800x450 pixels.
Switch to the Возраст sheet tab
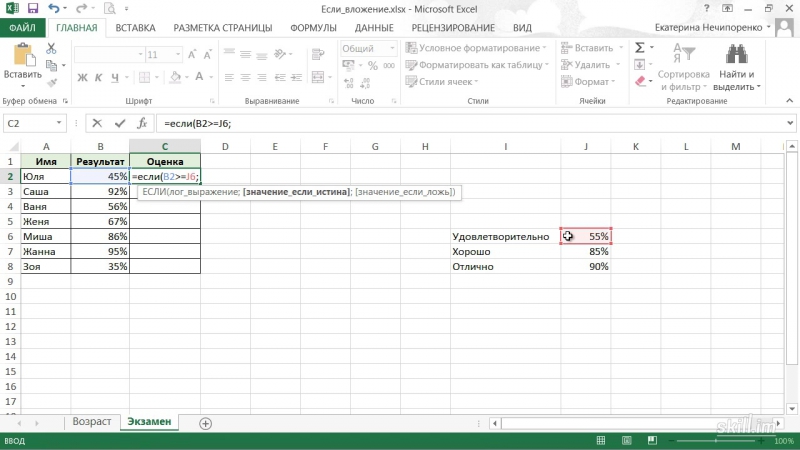[92, 422]
